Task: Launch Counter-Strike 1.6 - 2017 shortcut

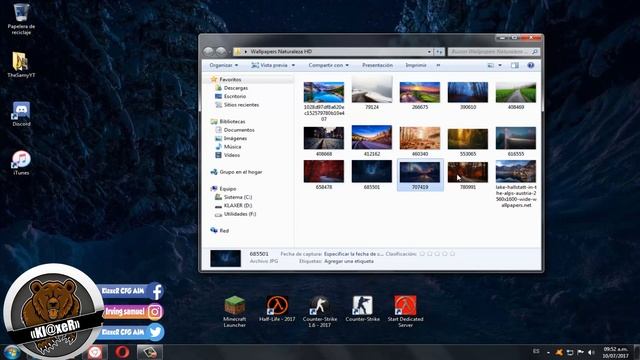Action: tap(320, 312)
